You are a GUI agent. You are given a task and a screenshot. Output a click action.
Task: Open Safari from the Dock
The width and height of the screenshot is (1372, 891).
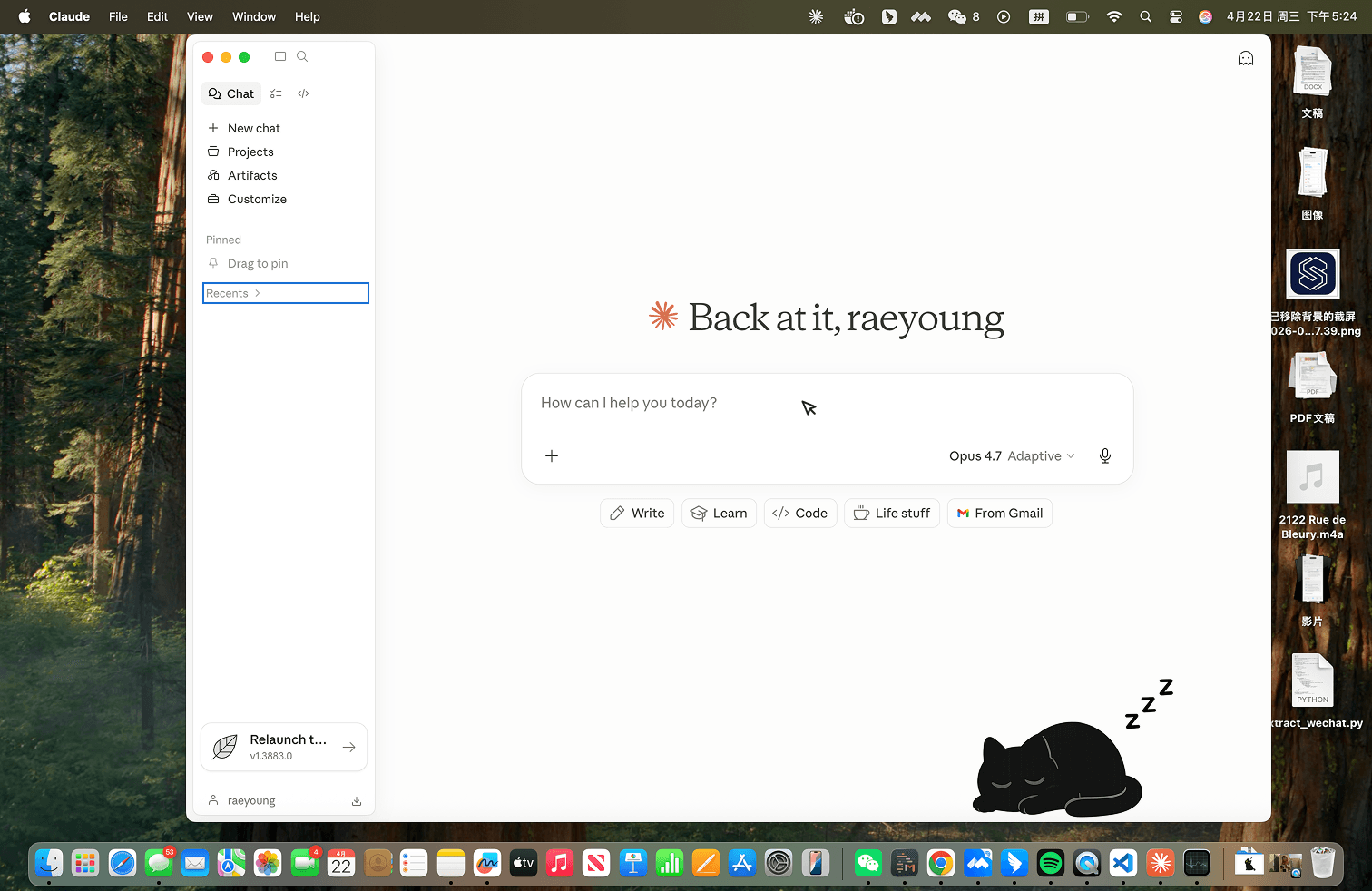[122, 863]
